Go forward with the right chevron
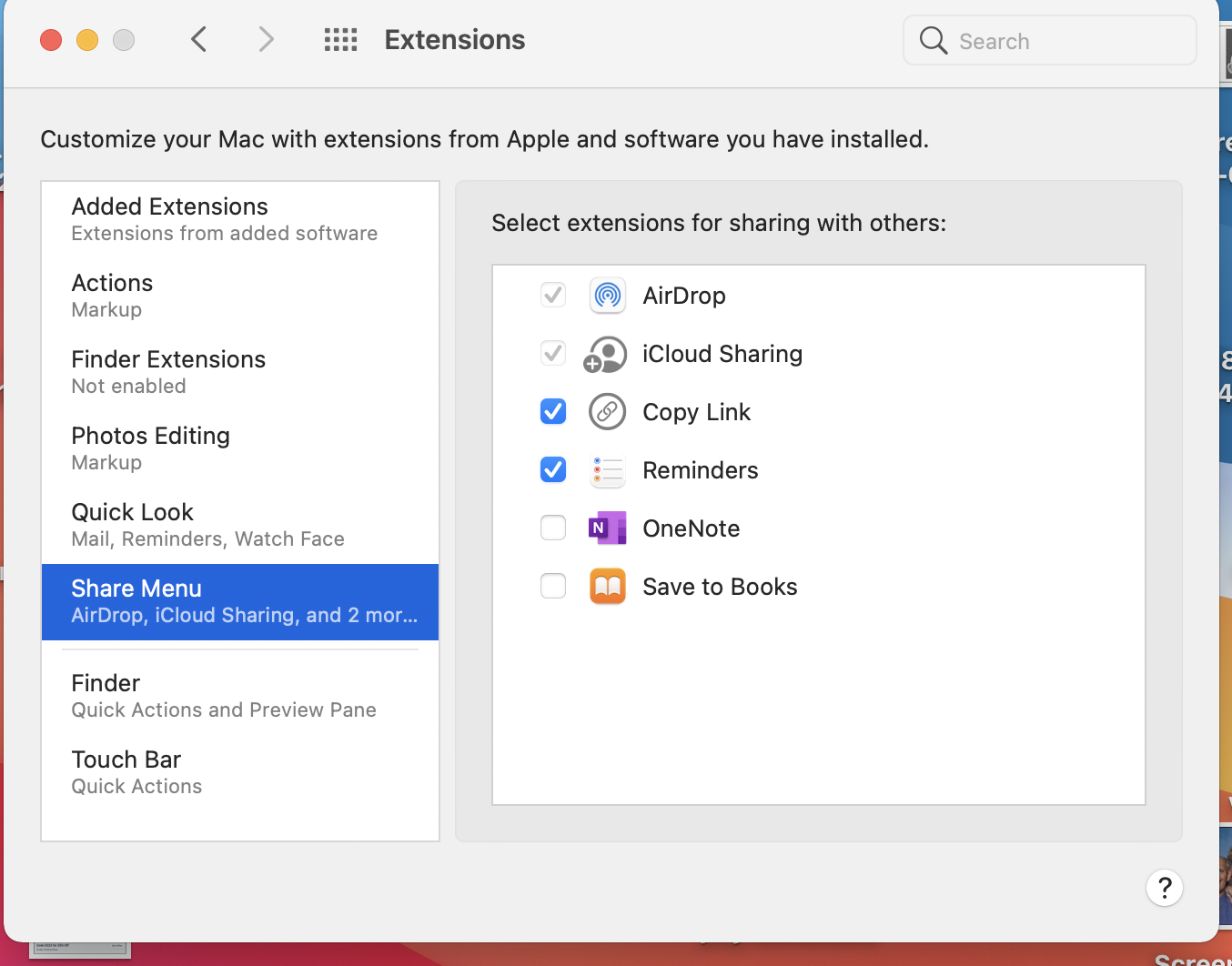The image size is (1232, 966). tap(266, 40)
